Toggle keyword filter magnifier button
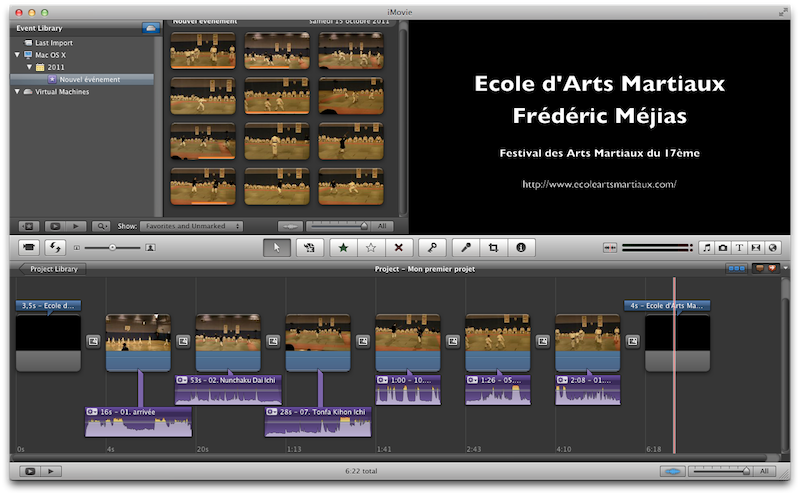800x495 pixels. 101,226
